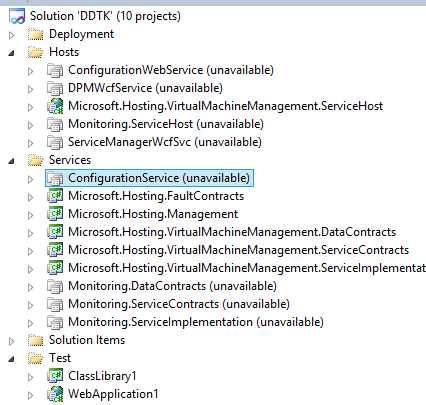Viewport: 426px width, 405px height.
Task: Expand the Microsoft.Hosting.Management project node
Action: (31, 215)
